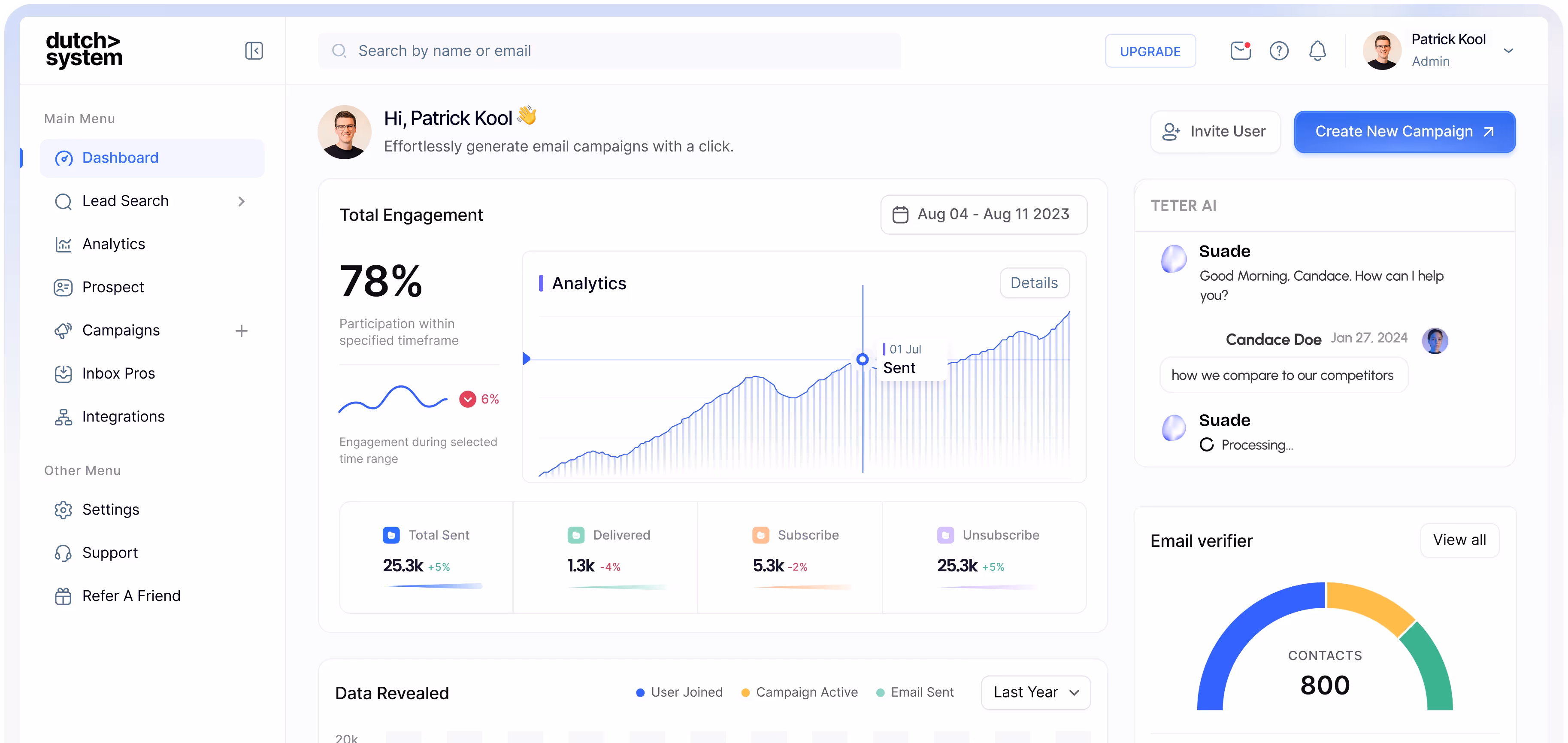Click the dutch>system logo
1568x743 pixels.
point(84,50)
